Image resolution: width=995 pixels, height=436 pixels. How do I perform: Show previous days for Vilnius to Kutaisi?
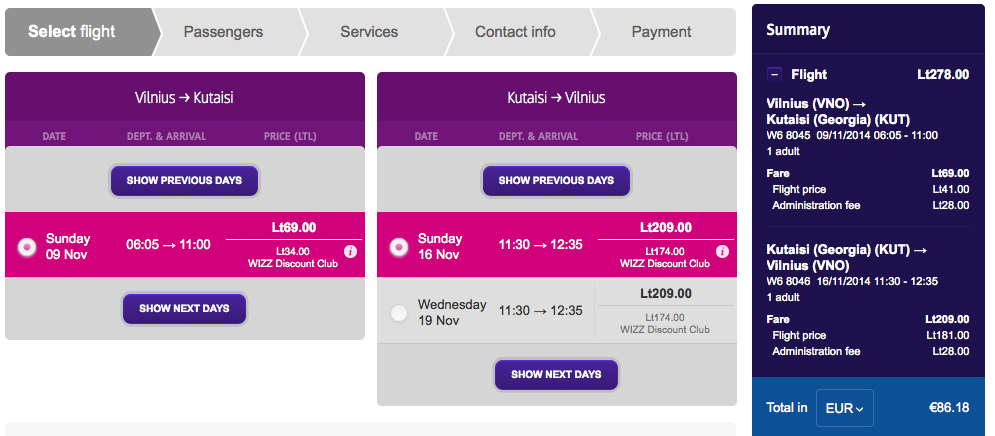coord(185,181)
